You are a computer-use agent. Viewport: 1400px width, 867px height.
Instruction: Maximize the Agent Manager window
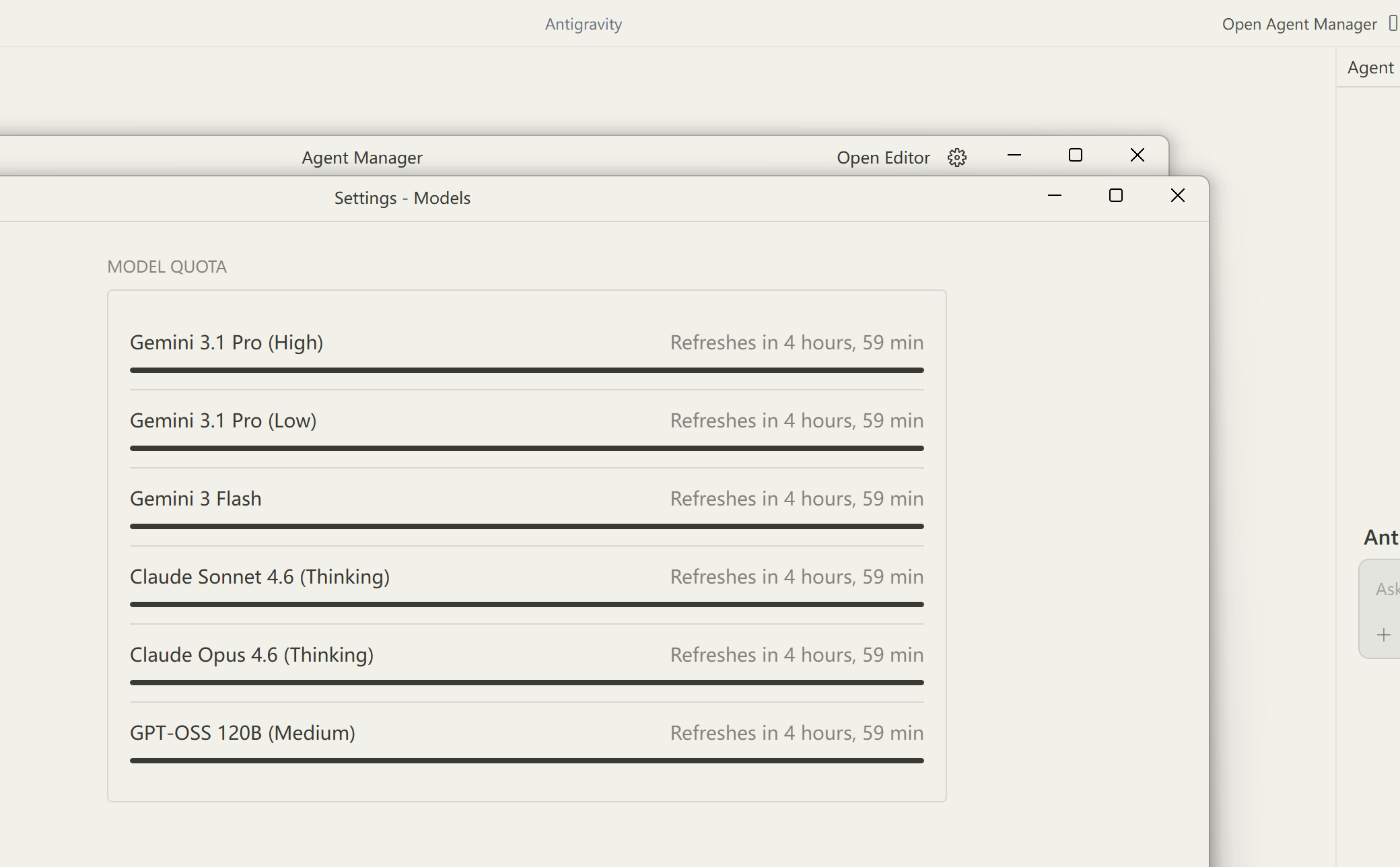click(x=1076, y=155)
